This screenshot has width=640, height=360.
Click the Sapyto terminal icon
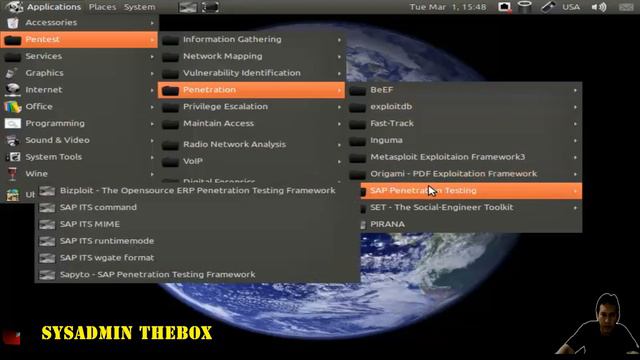click(47, 275)
